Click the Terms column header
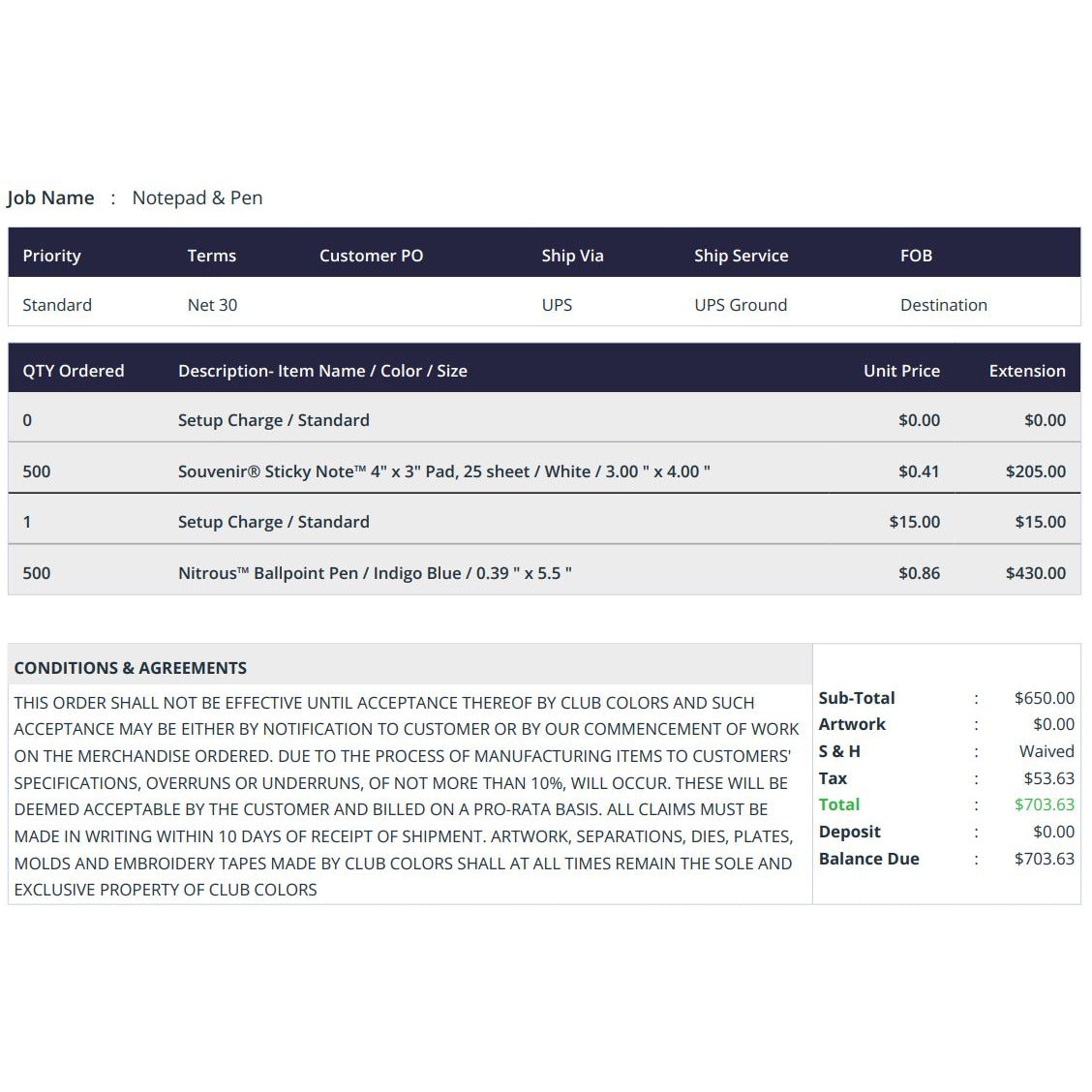 coord(212,256)
